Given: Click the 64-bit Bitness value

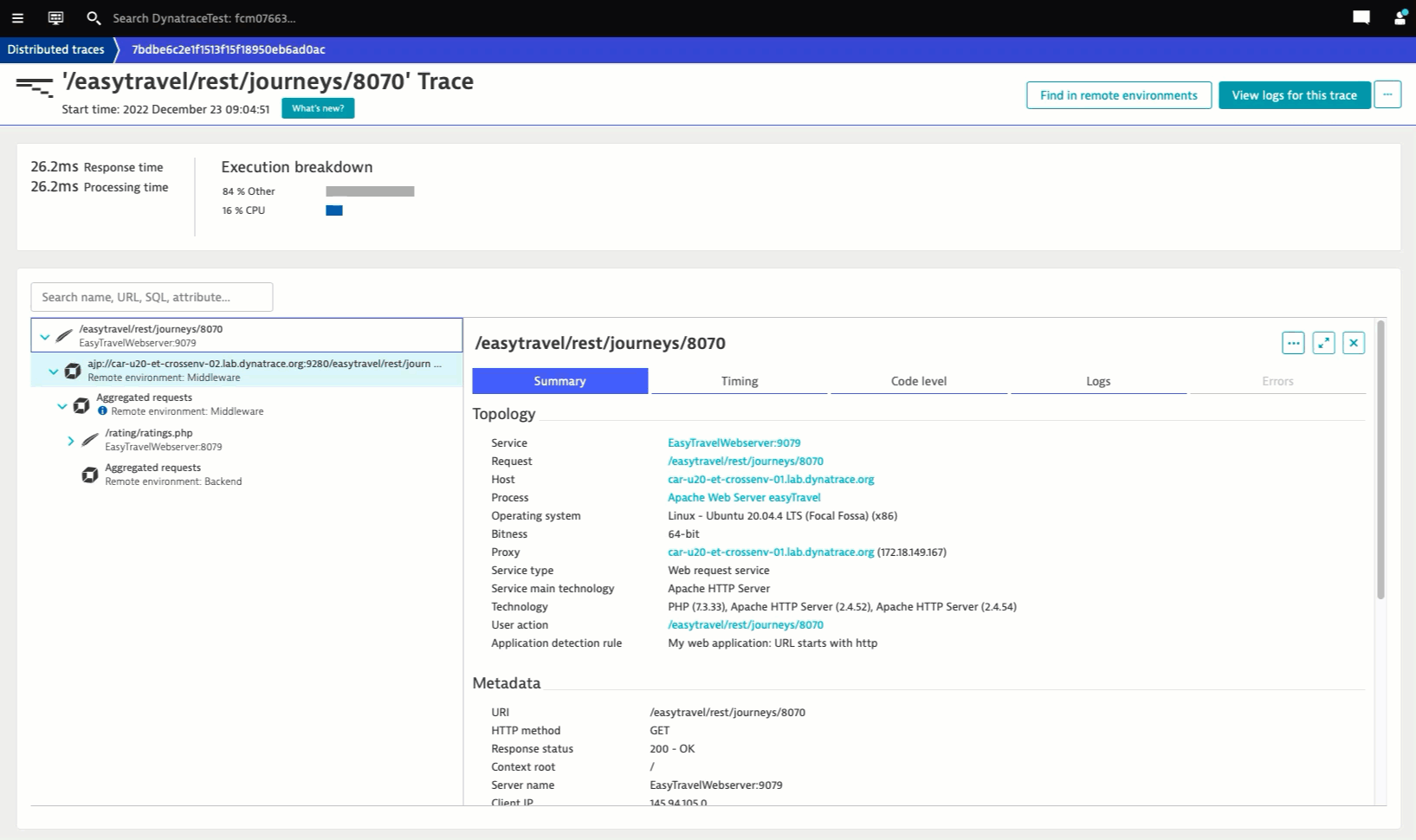Looking at the screenshot, I should pyautogui.click(x=683, y=533).
